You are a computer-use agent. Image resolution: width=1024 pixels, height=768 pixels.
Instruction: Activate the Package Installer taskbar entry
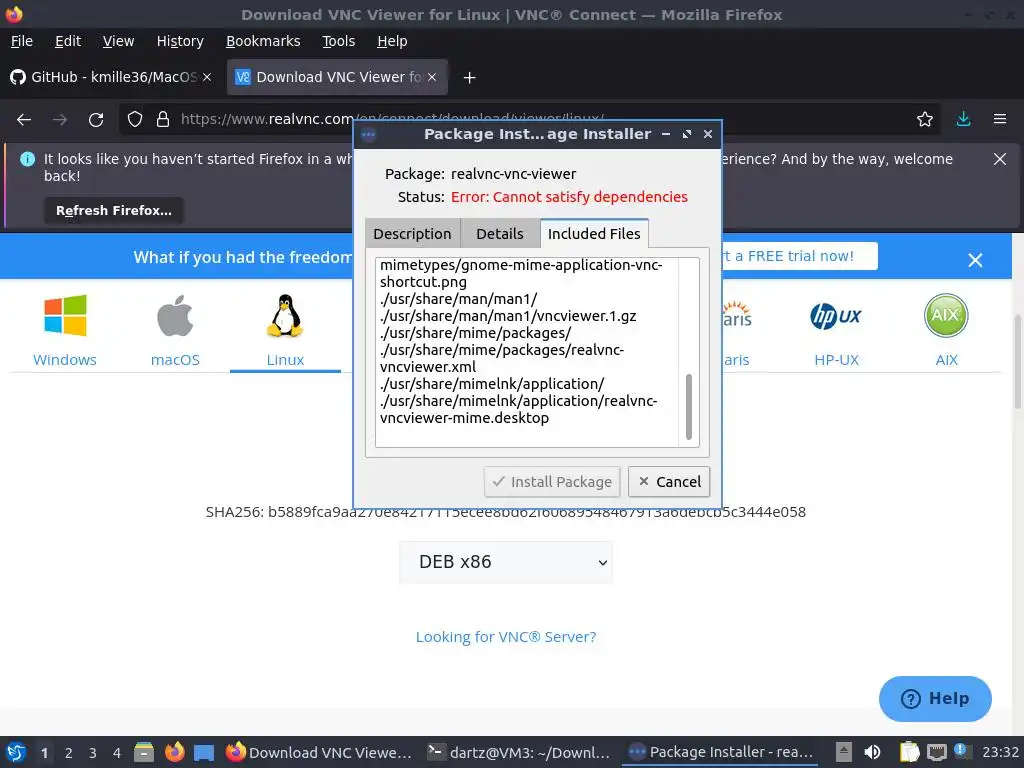[x=720, y=752]
